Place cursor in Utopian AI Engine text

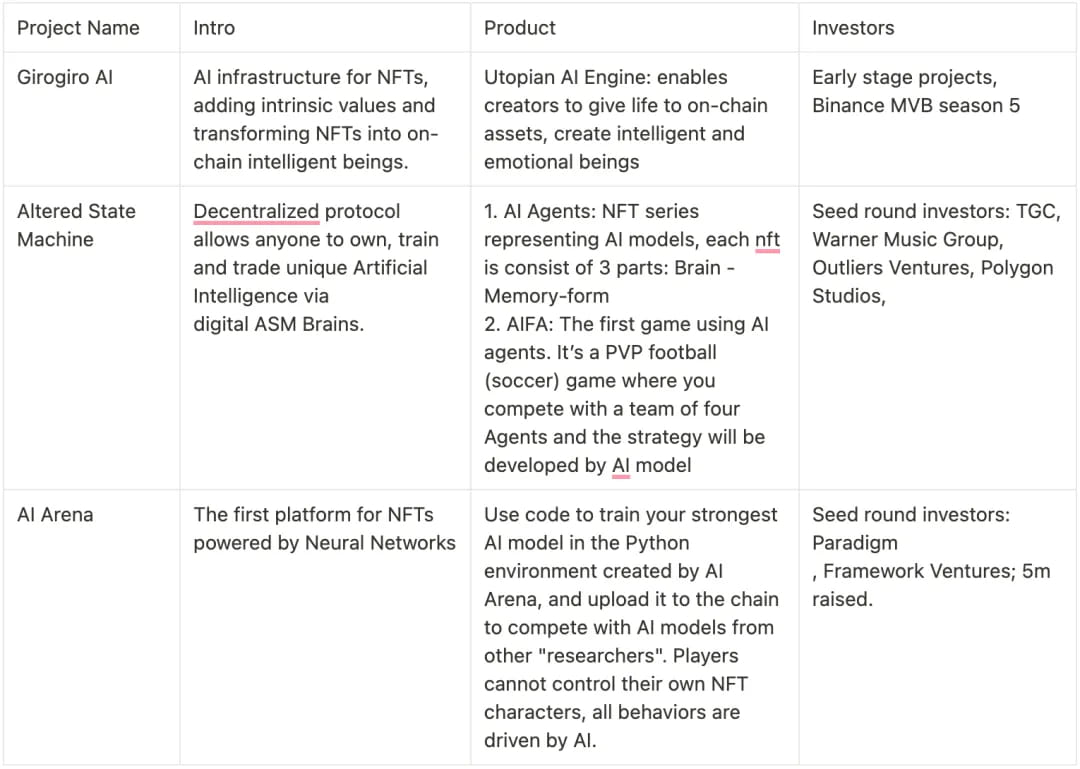(x=560, y=78)
